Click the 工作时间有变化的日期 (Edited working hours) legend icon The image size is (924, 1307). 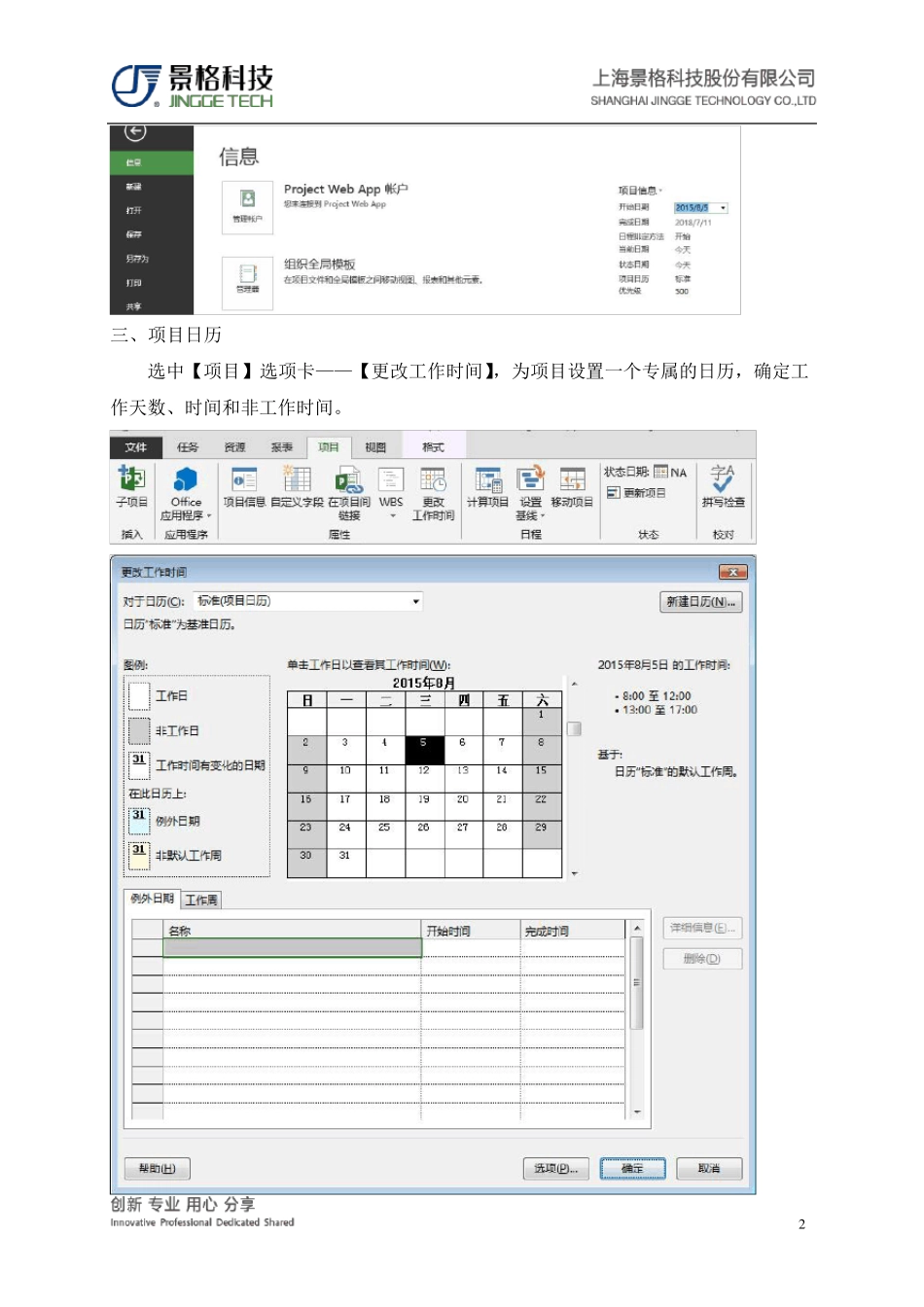139,764
